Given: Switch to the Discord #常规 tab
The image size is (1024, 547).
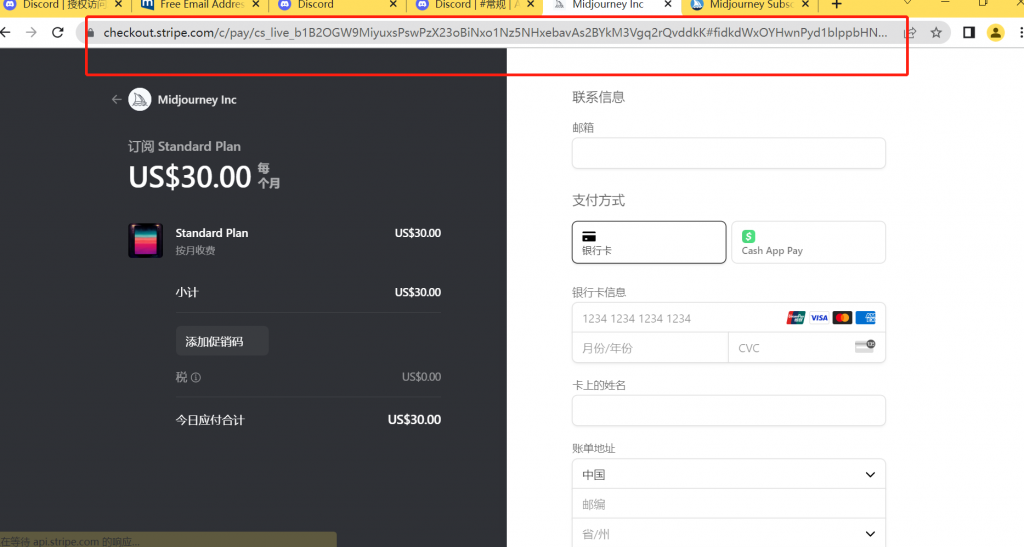Looking at the screenshot, I should (475, 5).
